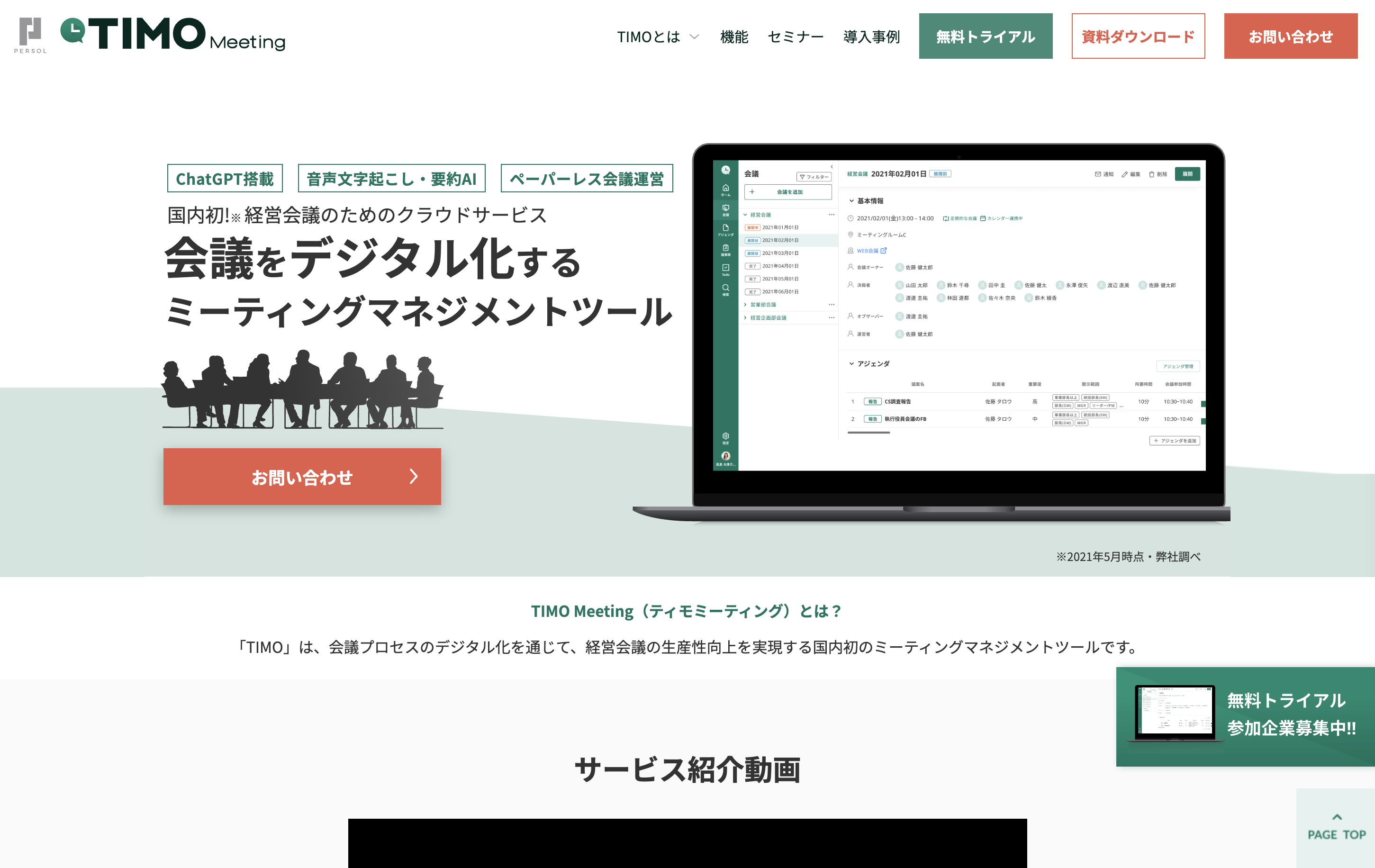
Task: Open the アジェンダ section from the sidebar
Action: [725, 226]
